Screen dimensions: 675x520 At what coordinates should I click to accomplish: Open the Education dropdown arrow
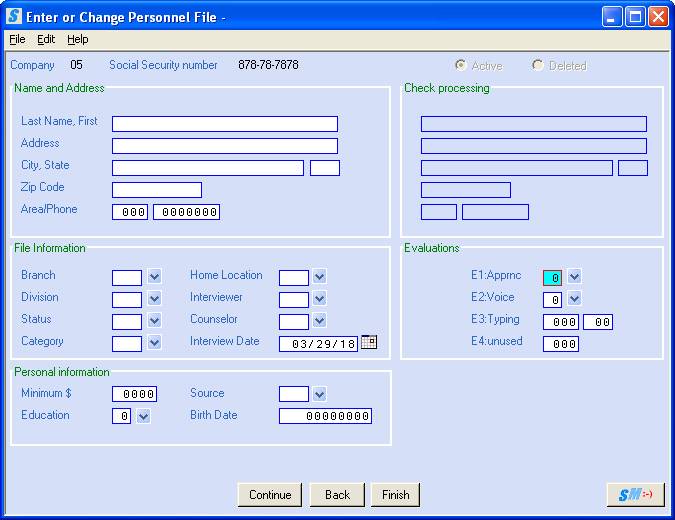(x=143, y=417)
